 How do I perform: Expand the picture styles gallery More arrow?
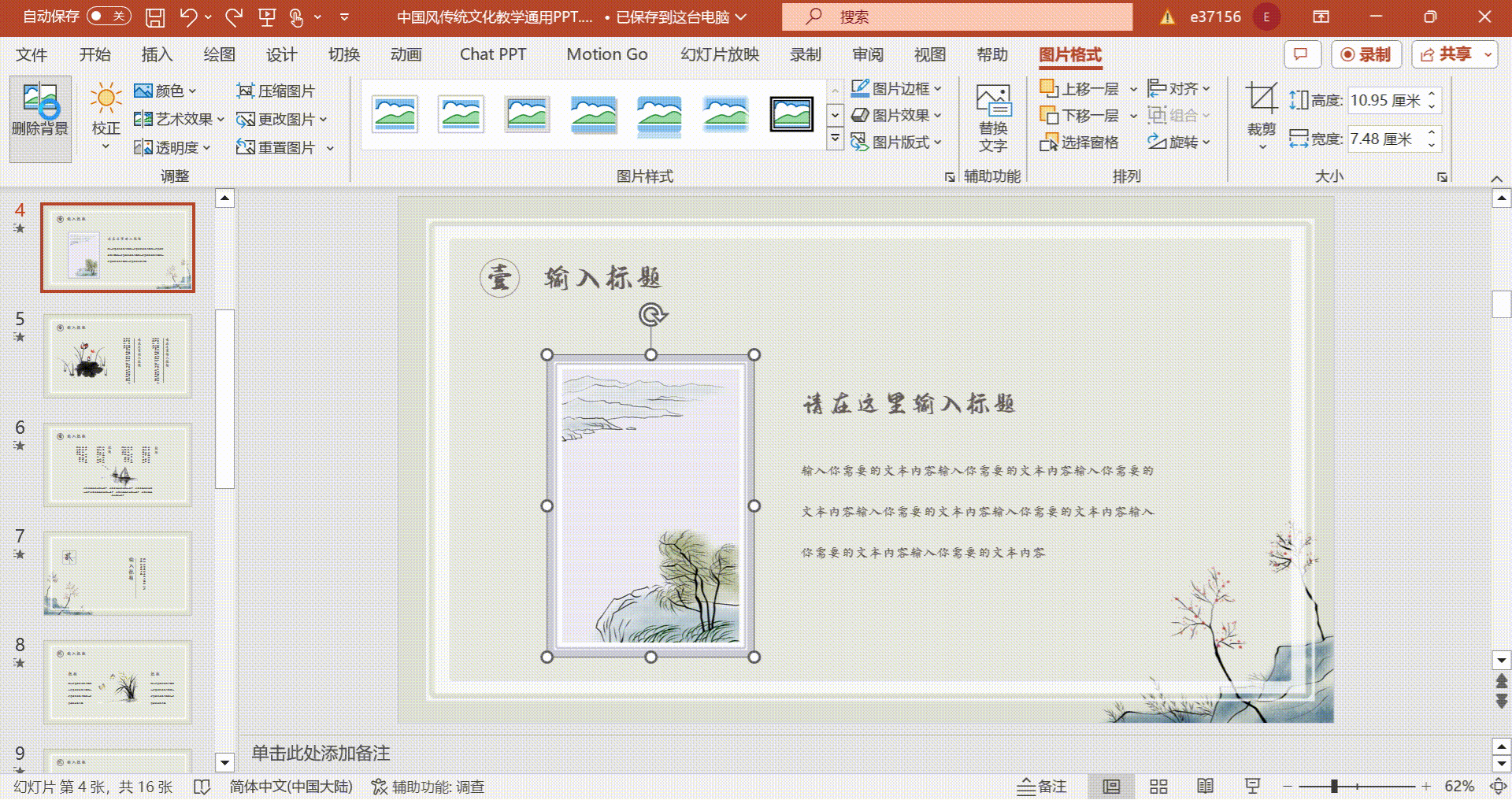click(x=835, y=139)
